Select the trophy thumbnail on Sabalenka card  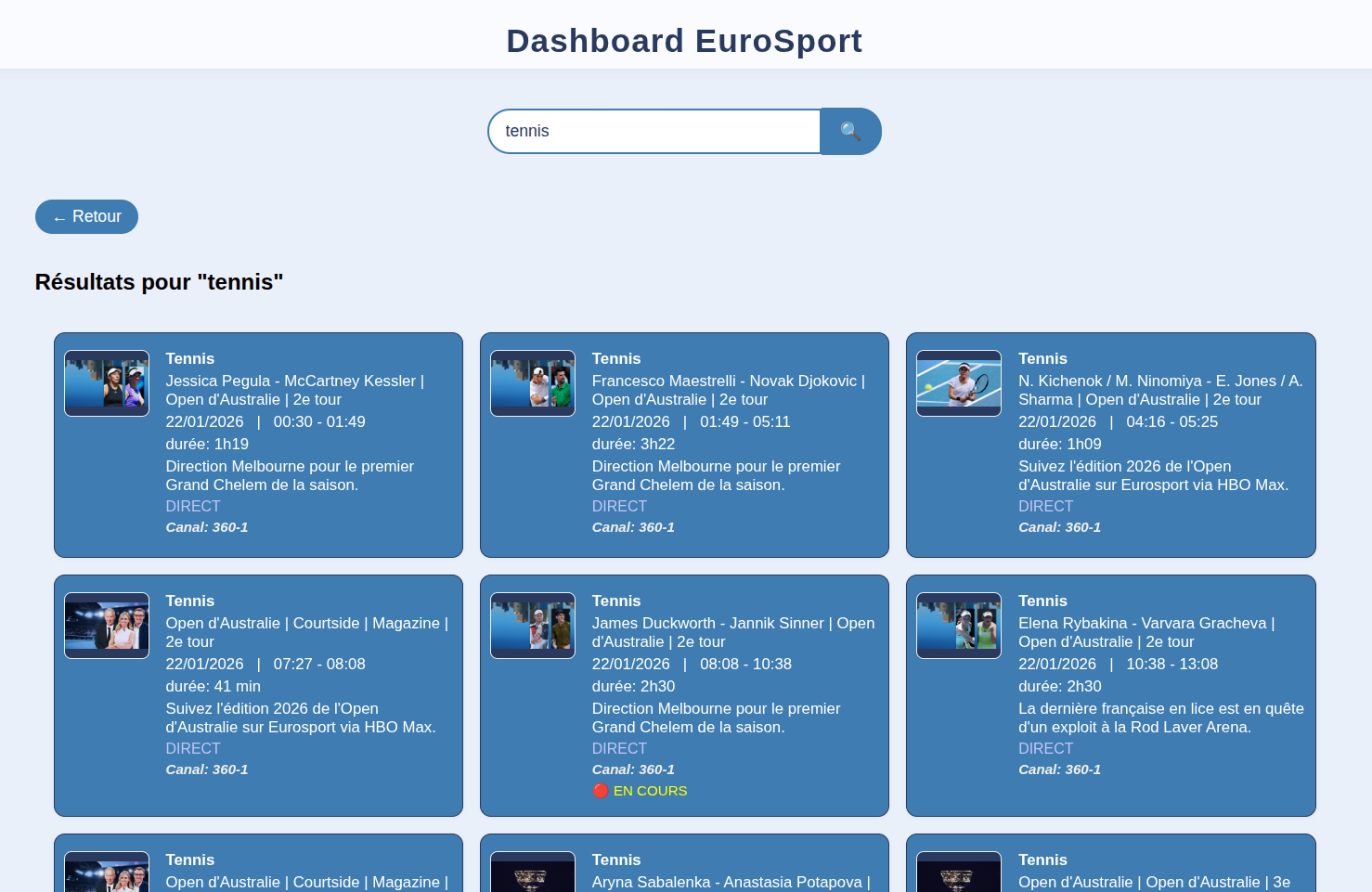pos(533,873)
